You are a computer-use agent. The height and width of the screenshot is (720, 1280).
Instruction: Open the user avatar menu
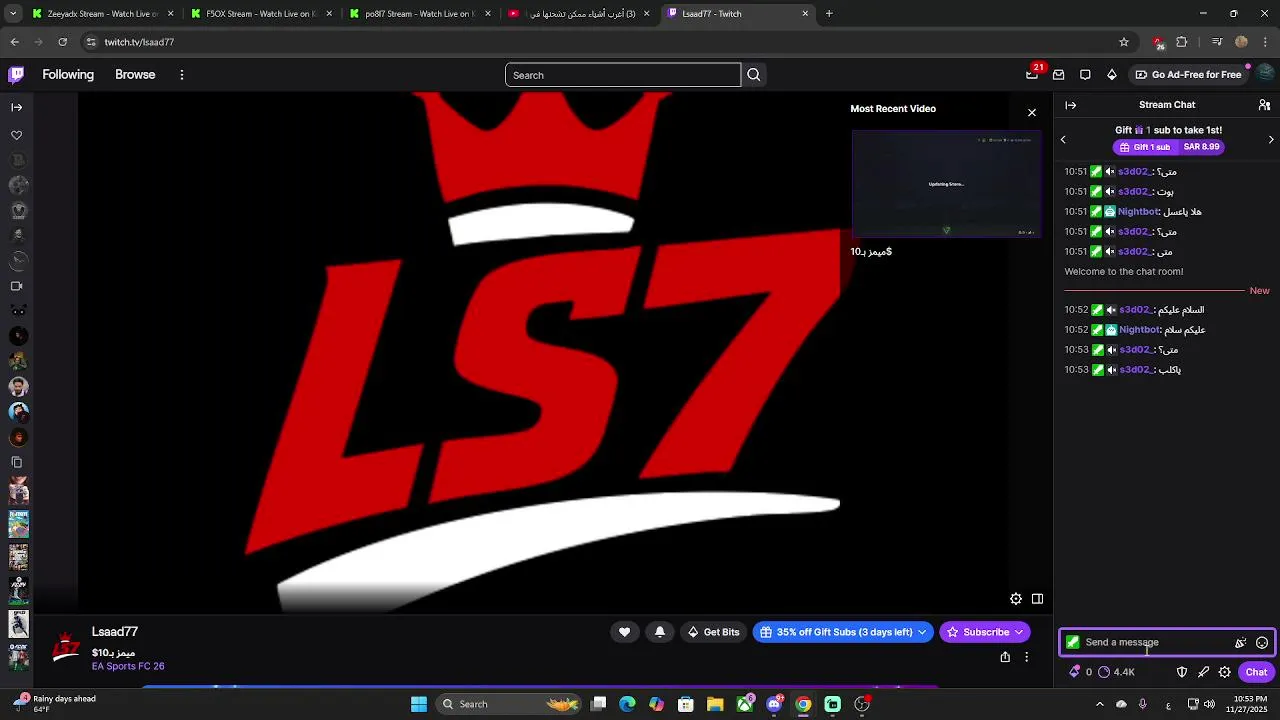pyautogui.click(x=1267, y=75)
